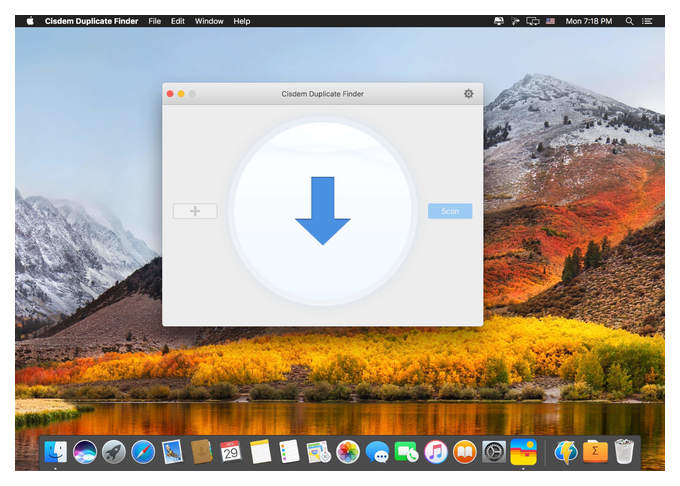Open System Preferences gear in Dock

pos(494,452)
